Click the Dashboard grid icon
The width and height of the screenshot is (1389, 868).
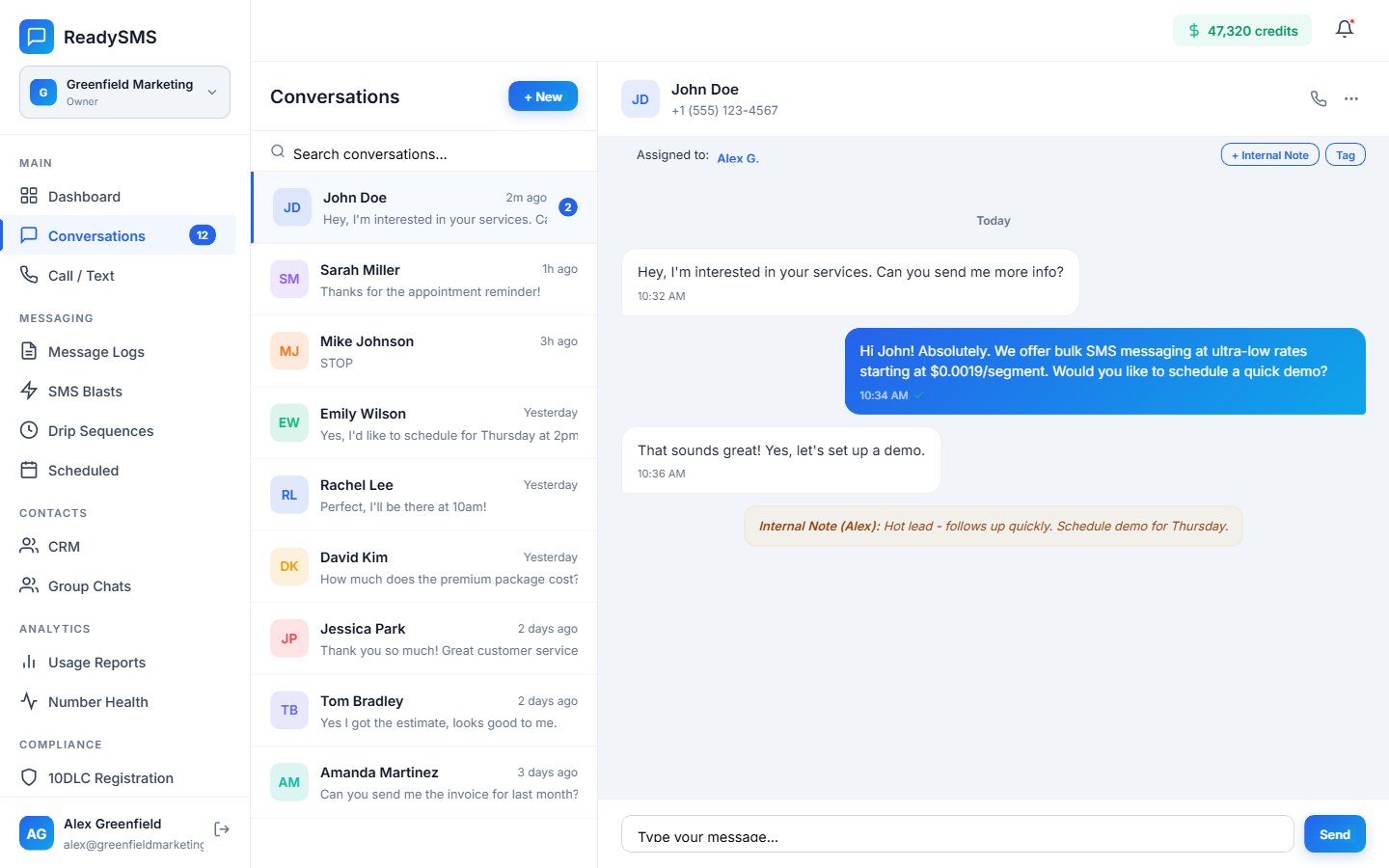coord(29,196)
